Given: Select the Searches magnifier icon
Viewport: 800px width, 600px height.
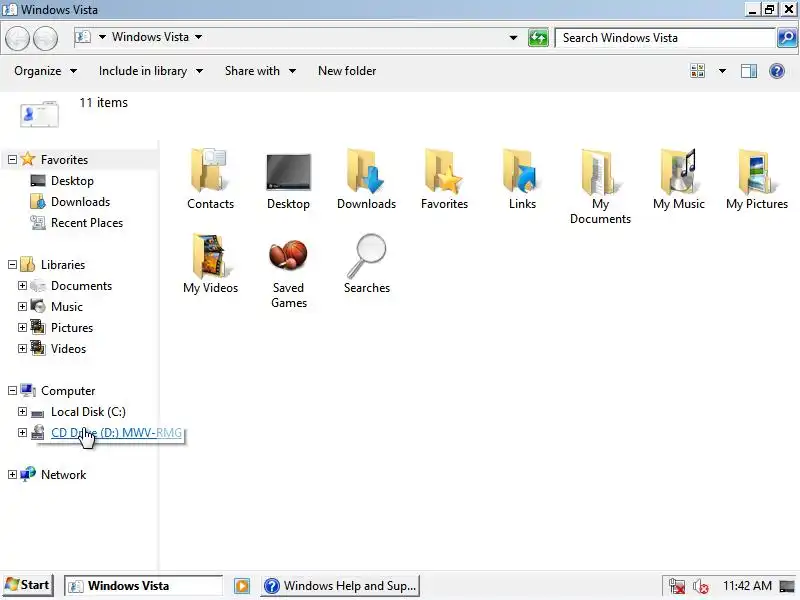Looking at the screenshot, I should (366, 255).
